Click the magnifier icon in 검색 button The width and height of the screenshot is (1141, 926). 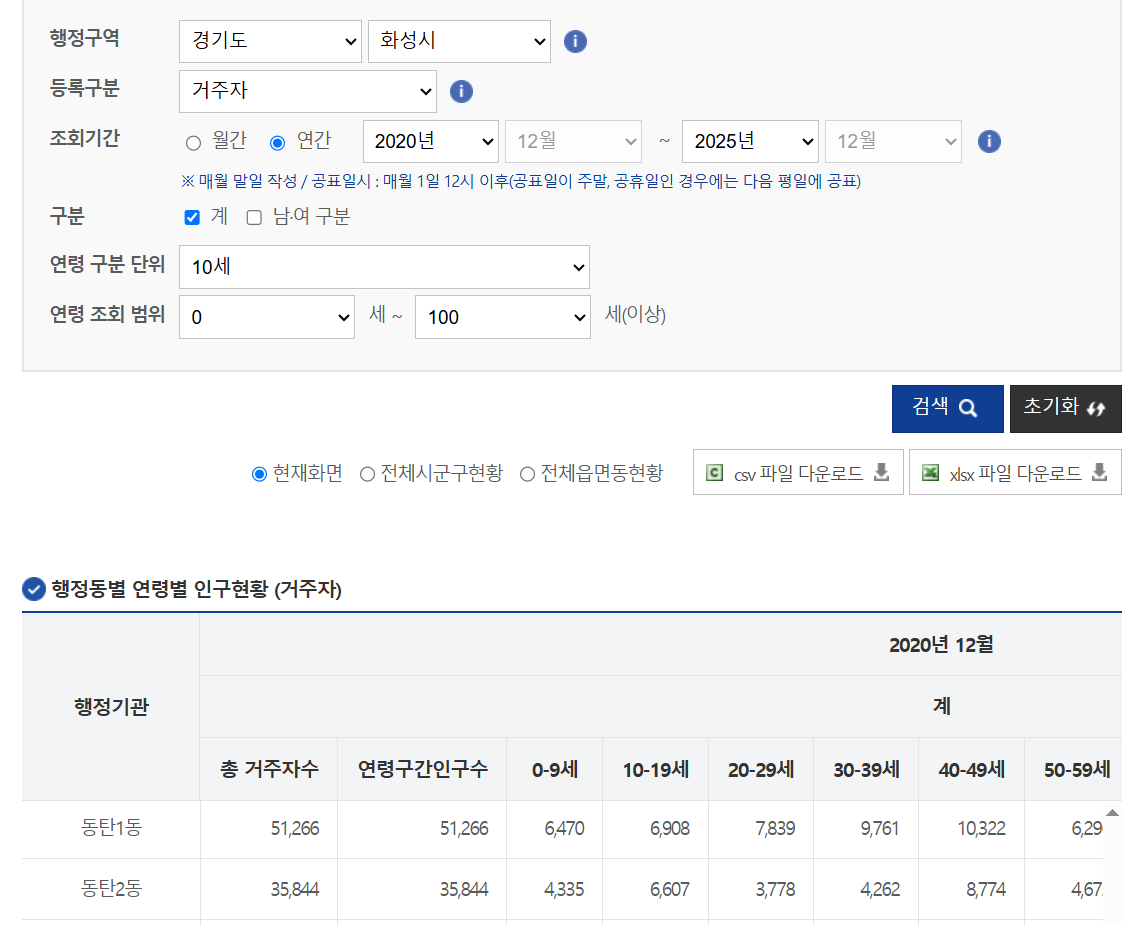click(x=968, y=408)
